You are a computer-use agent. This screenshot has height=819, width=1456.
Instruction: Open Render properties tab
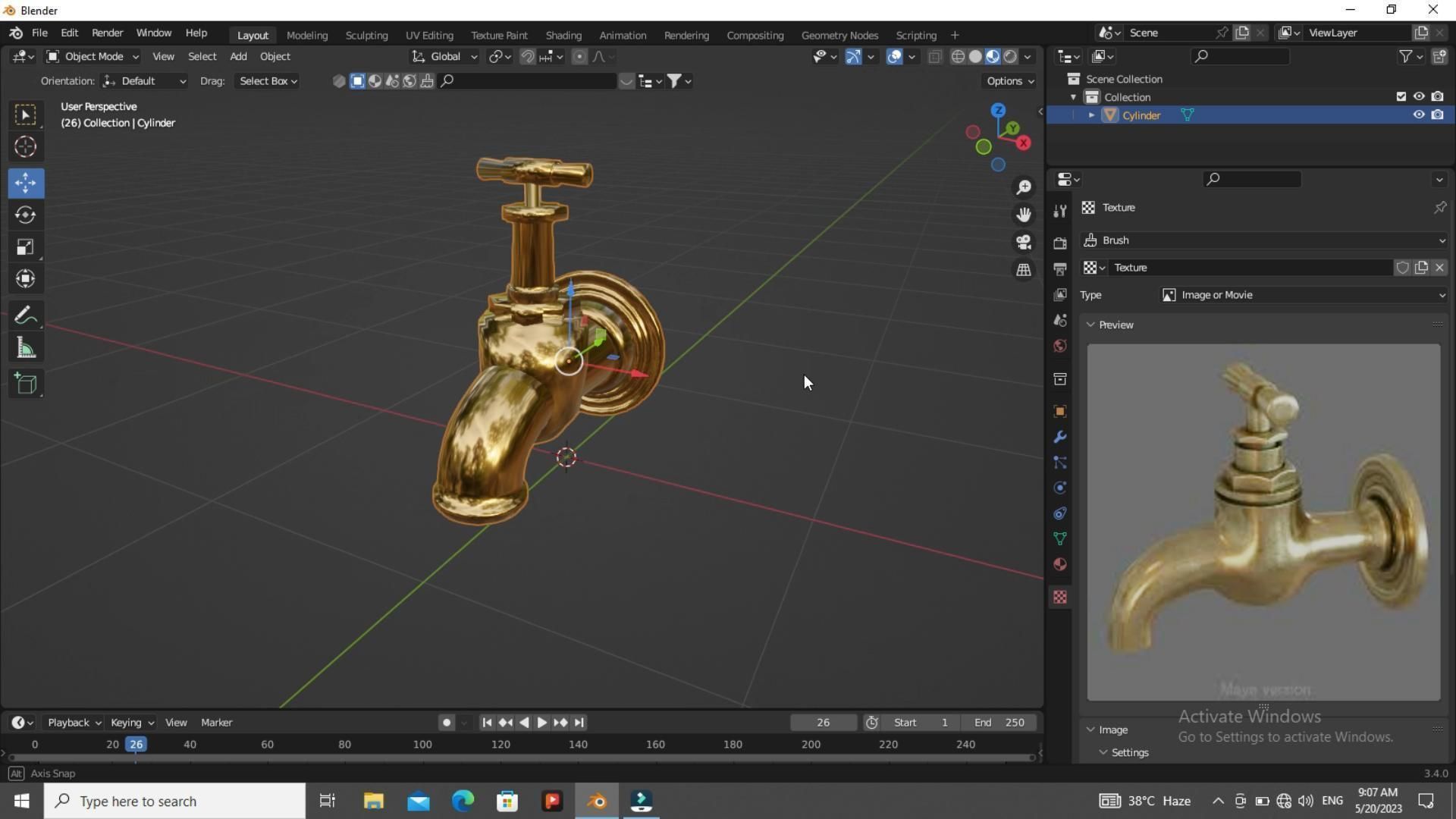(1060, 243)
